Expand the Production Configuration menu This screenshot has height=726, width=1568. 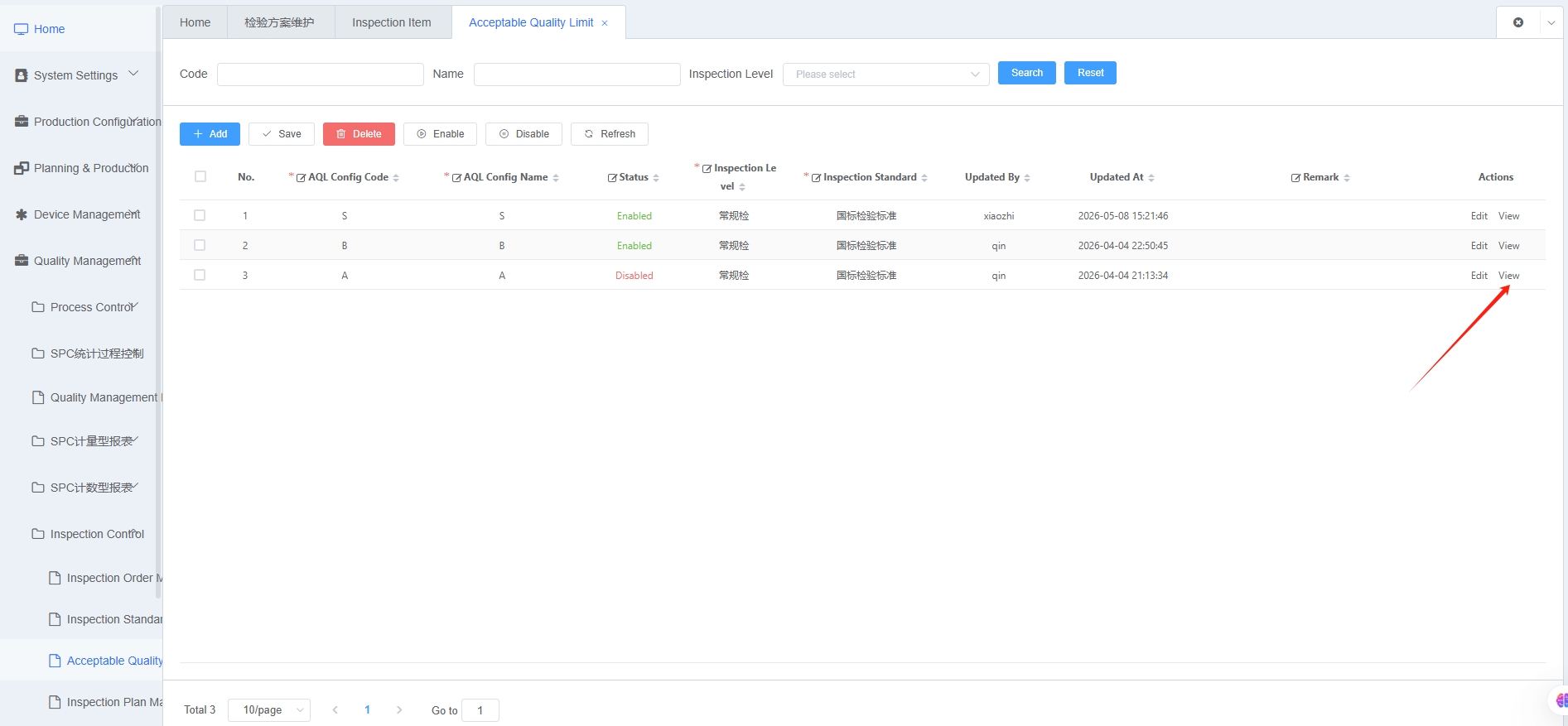[133, 120]
